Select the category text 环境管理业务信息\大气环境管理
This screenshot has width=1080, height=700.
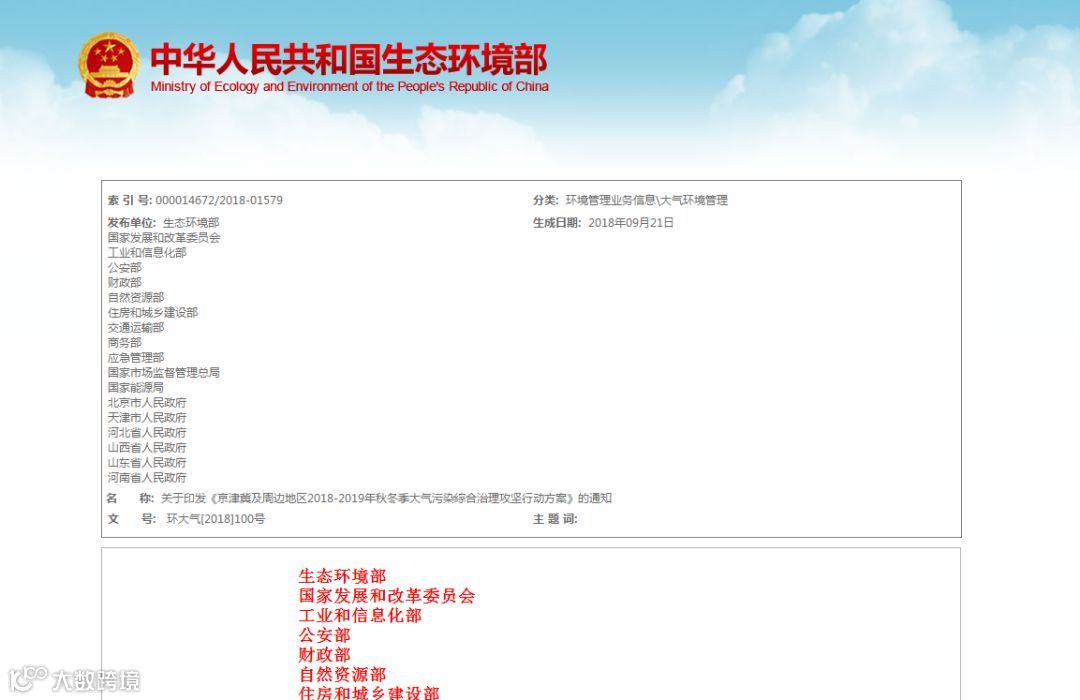coord(647,200)
